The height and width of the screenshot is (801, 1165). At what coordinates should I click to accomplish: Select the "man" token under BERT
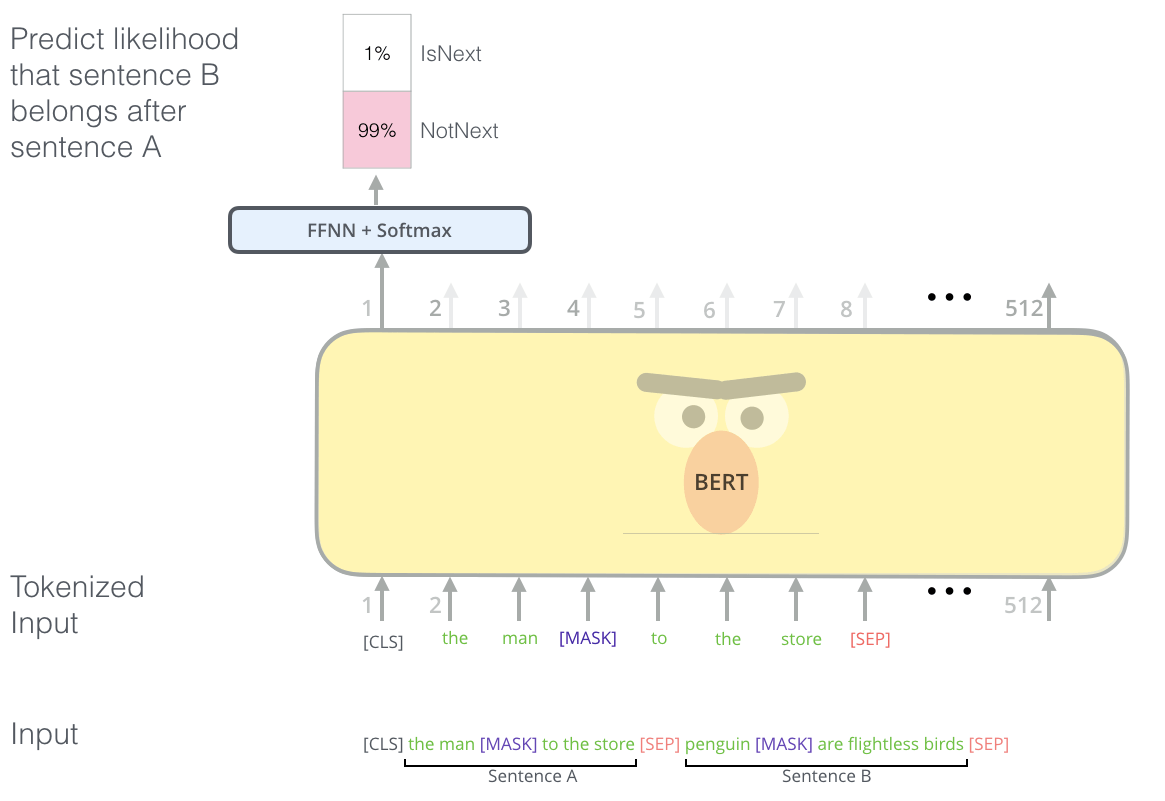[x=520, y=639]
